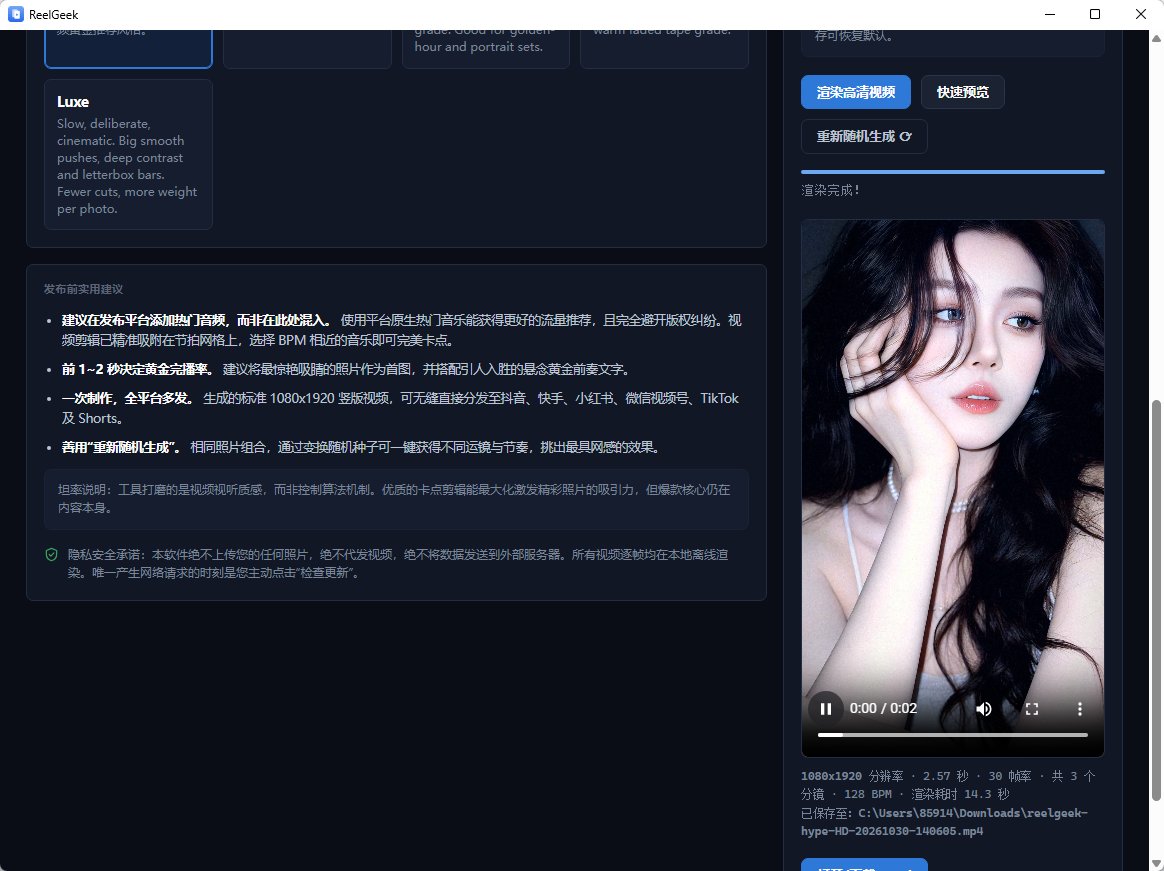1164x871 pixels.
Task: Click the scrollbar down arrow
Action: point(1156,865)
